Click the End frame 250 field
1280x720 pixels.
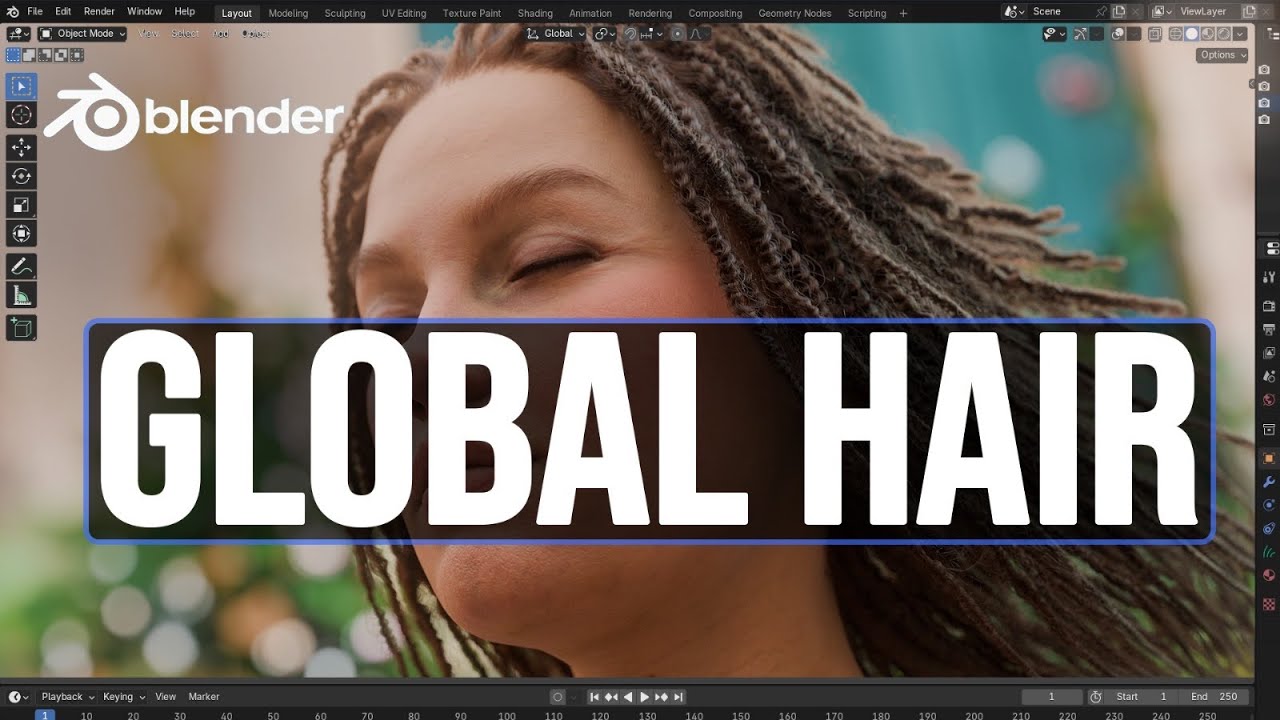tap(1213, 697)
